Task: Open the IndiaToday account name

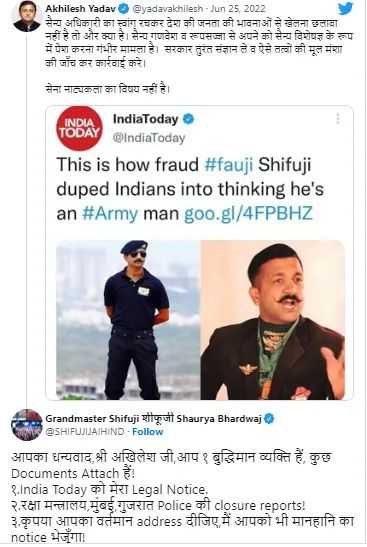Action: pos(145,119)
